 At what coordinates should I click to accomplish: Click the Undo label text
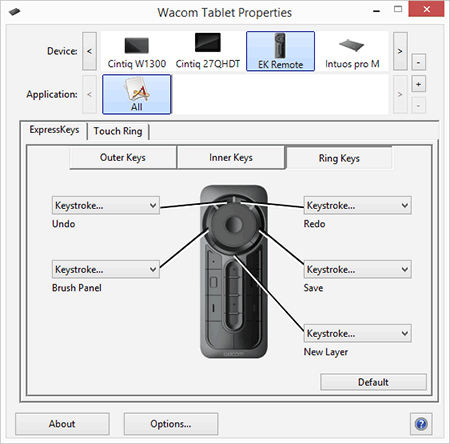tap(63, 224)
